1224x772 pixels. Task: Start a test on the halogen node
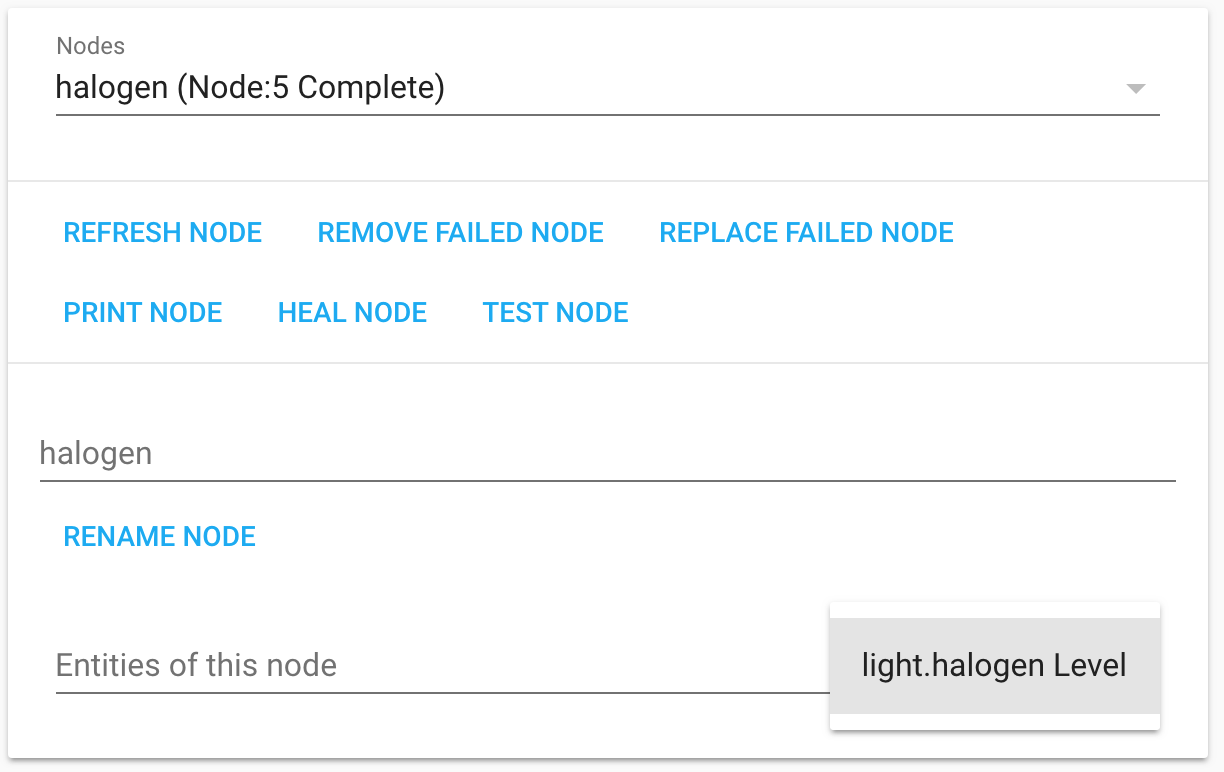[555, 312]
